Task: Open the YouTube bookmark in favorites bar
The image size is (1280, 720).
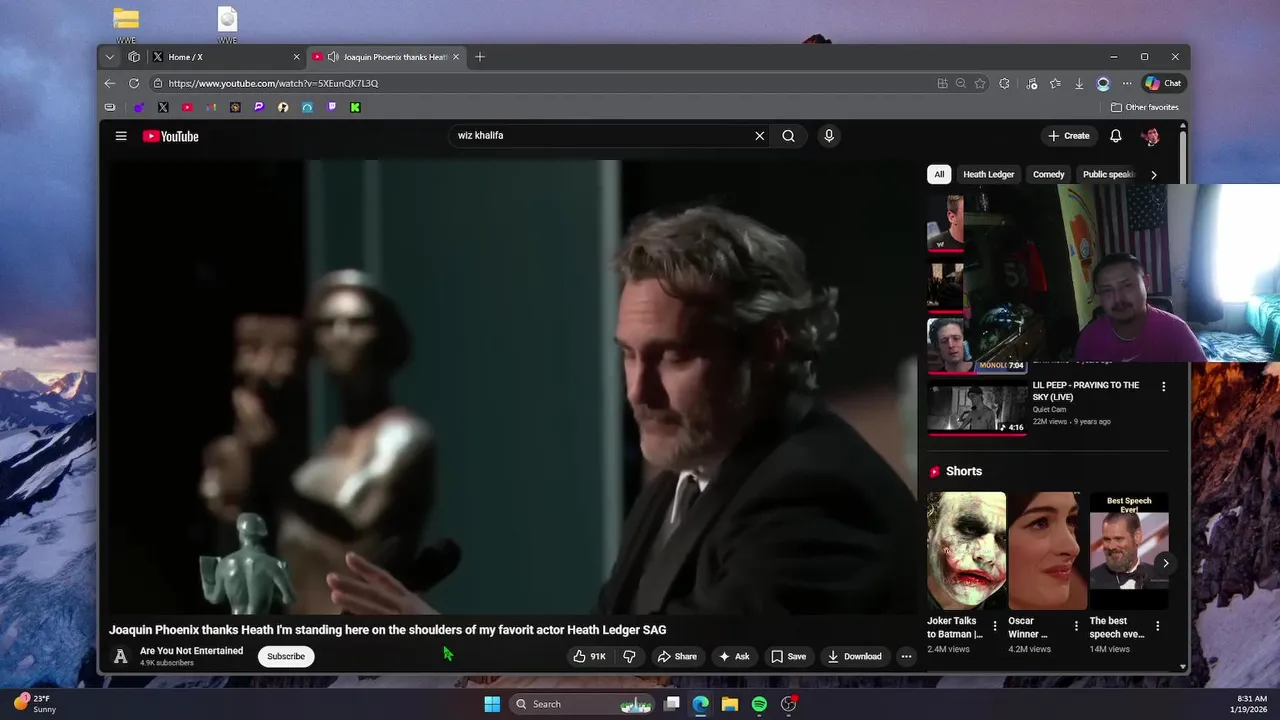Action: pyautogui.click(x=187, y=107)
